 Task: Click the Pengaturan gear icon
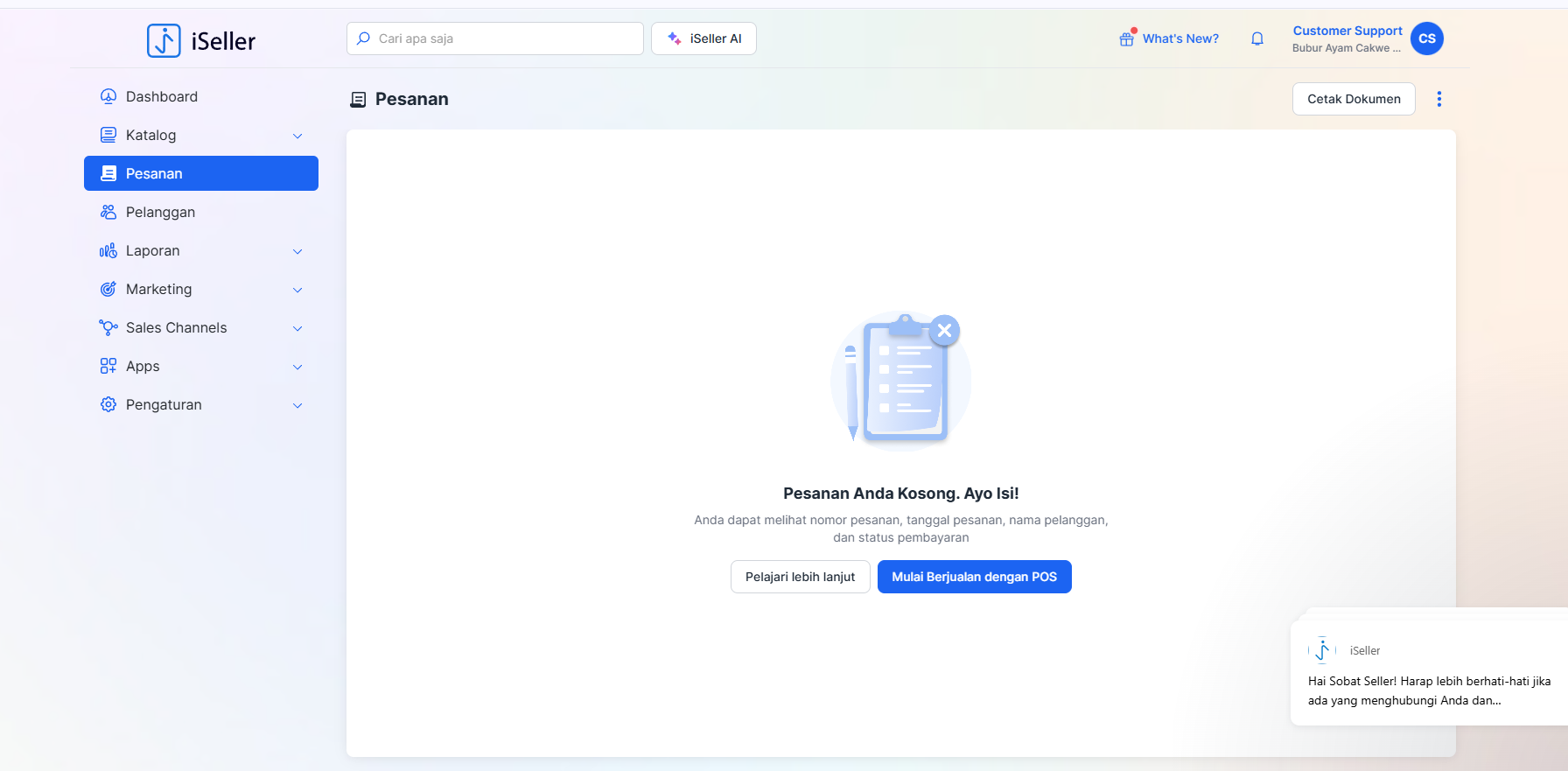(108, 404)
